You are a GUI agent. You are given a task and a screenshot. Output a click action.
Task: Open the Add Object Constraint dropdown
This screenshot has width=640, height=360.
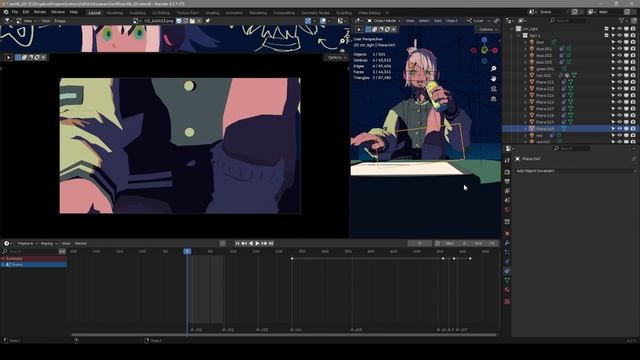click(x=574, y=171)
